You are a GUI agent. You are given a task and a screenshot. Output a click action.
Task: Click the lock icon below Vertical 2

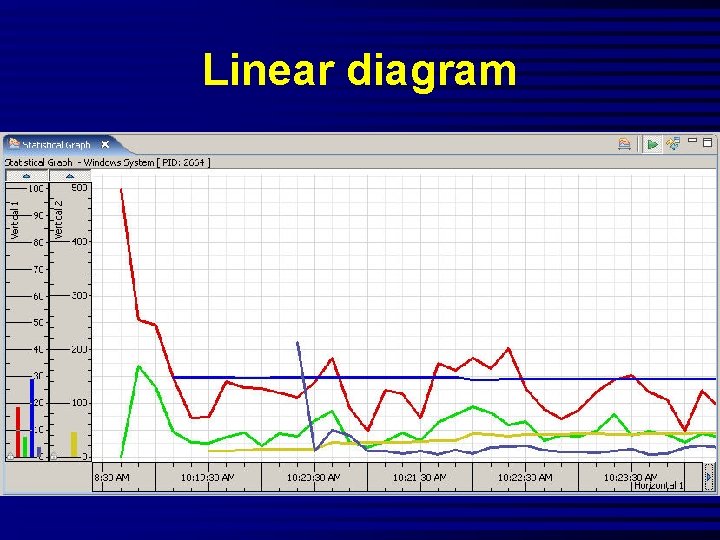click(54, 456)
